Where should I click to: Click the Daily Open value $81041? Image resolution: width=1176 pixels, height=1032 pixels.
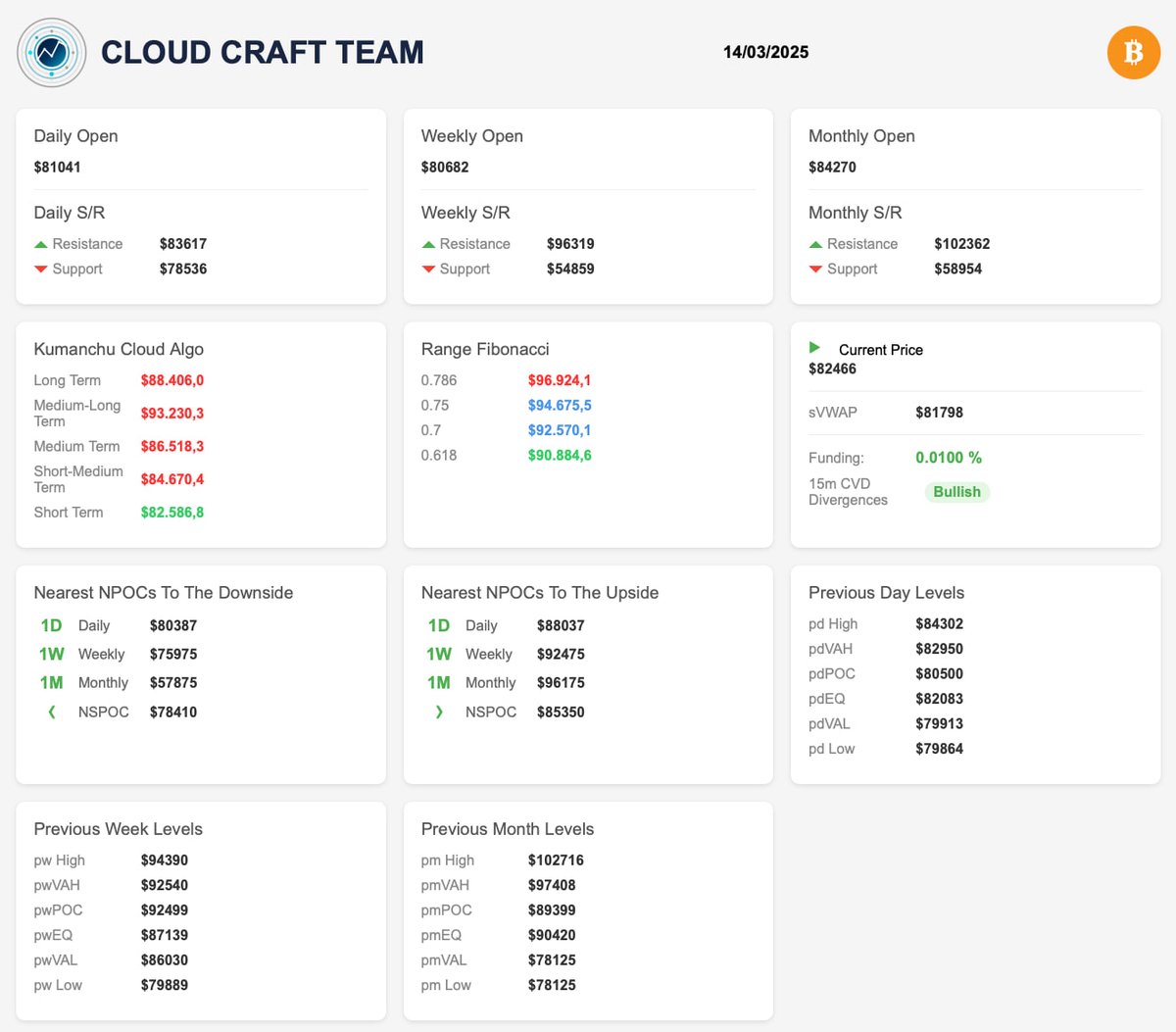58,168
